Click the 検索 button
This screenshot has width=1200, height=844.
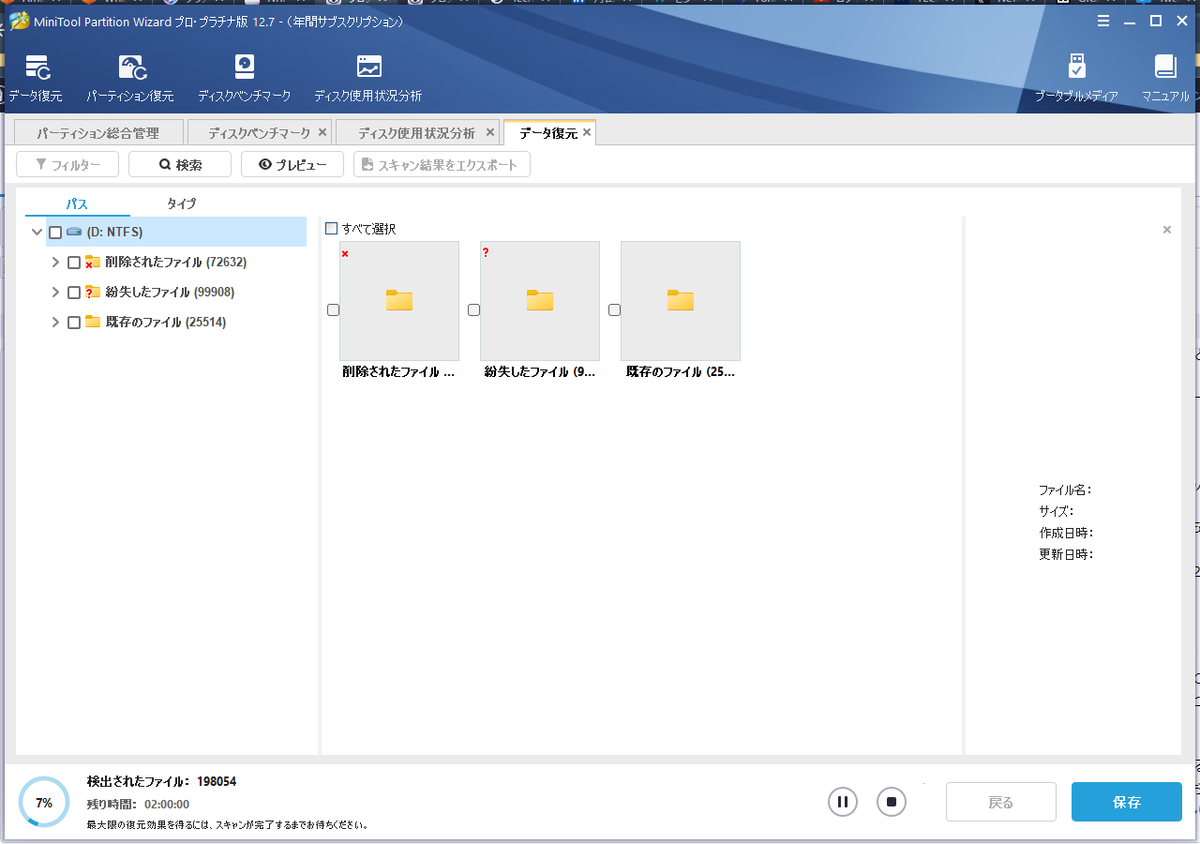click(x=180, y=165)
